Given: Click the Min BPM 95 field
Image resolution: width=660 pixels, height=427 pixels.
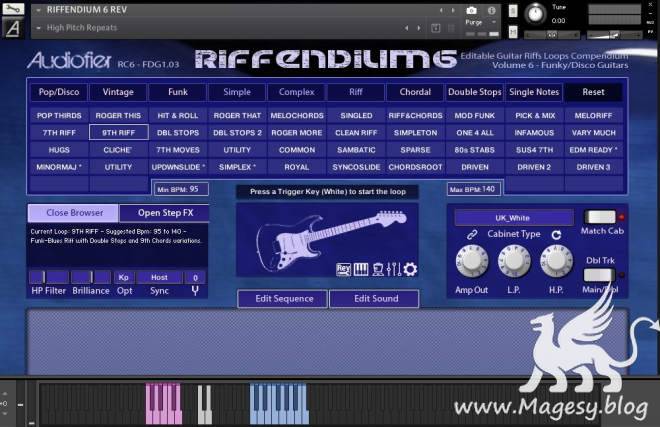Looking at the screenshot, I should (x=181, y=189).
